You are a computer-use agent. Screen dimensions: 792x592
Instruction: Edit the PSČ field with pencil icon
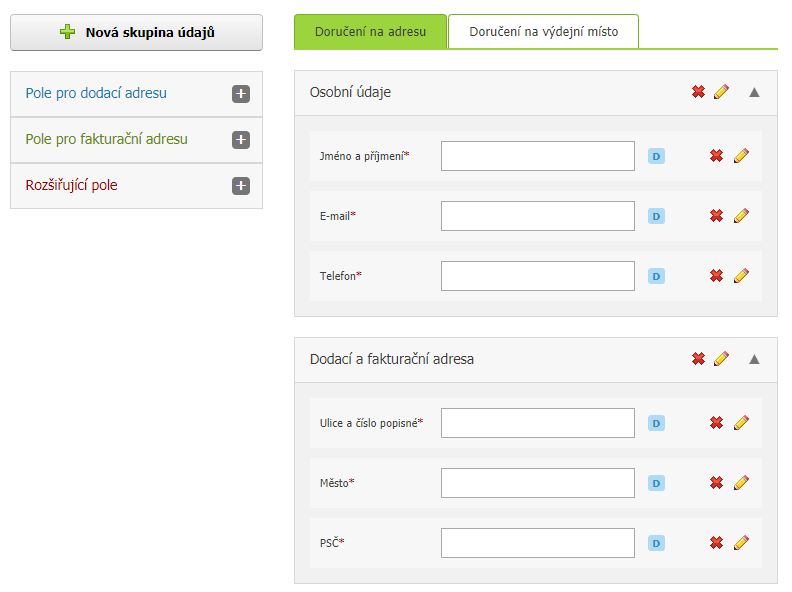click(741, 543)
